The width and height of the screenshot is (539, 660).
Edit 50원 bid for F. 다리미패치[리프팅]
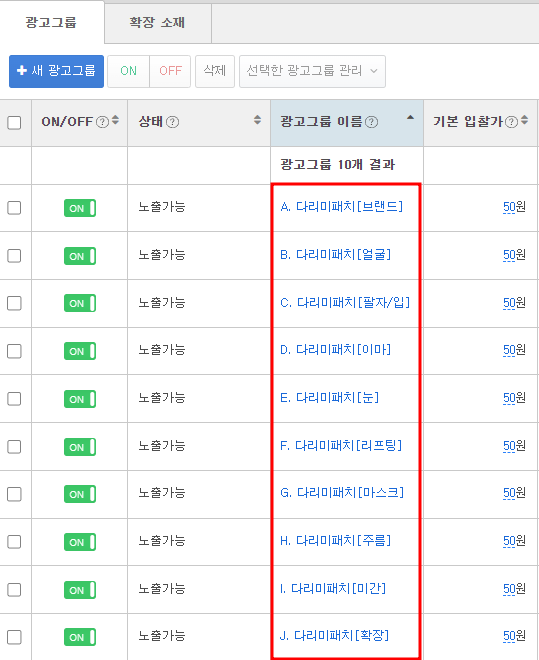coord(514,446)
